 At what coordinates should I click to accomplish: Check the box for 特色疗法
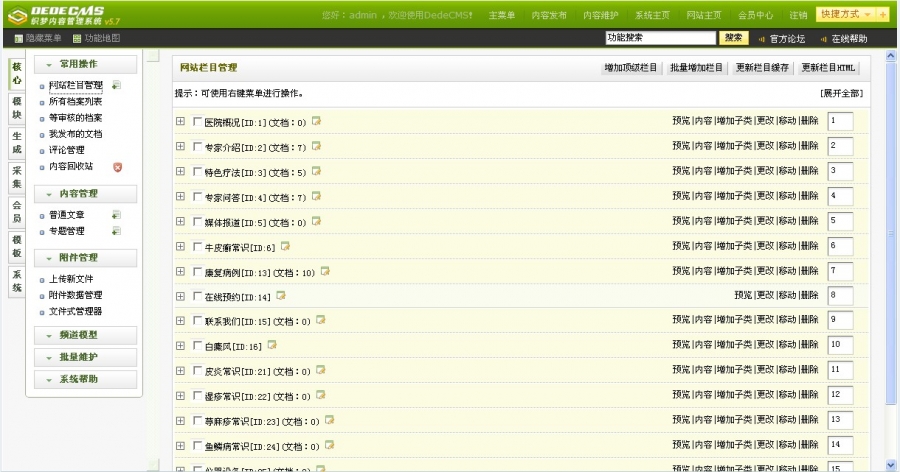[x=197, y=172]
